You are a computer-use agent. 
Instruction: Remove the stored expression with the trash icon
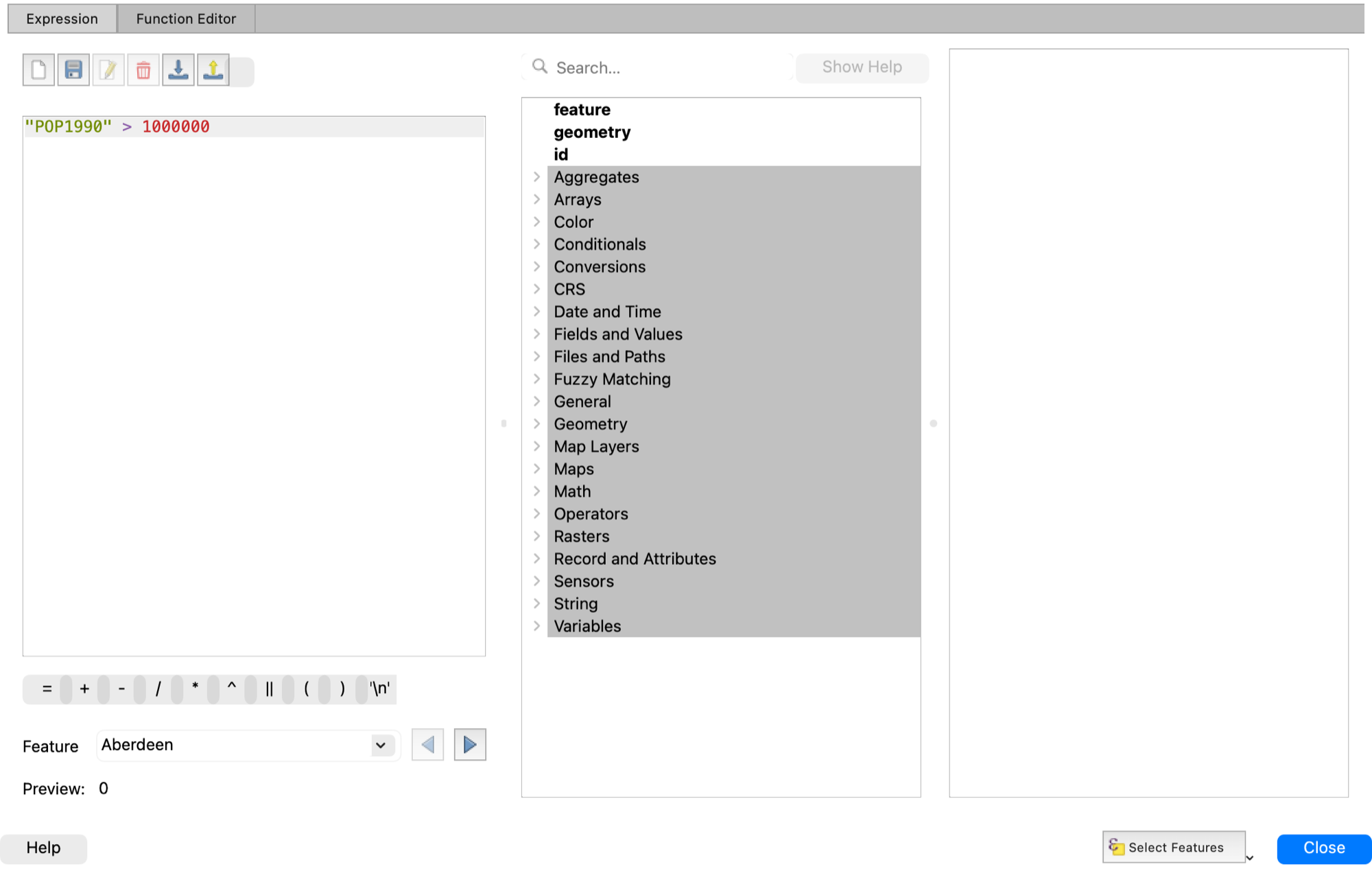[x=143, y=70]
